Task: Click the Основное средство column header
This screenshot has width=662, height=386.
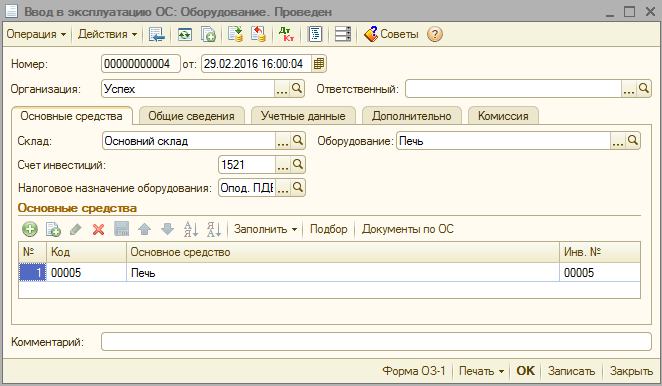Action: (343, 252)
